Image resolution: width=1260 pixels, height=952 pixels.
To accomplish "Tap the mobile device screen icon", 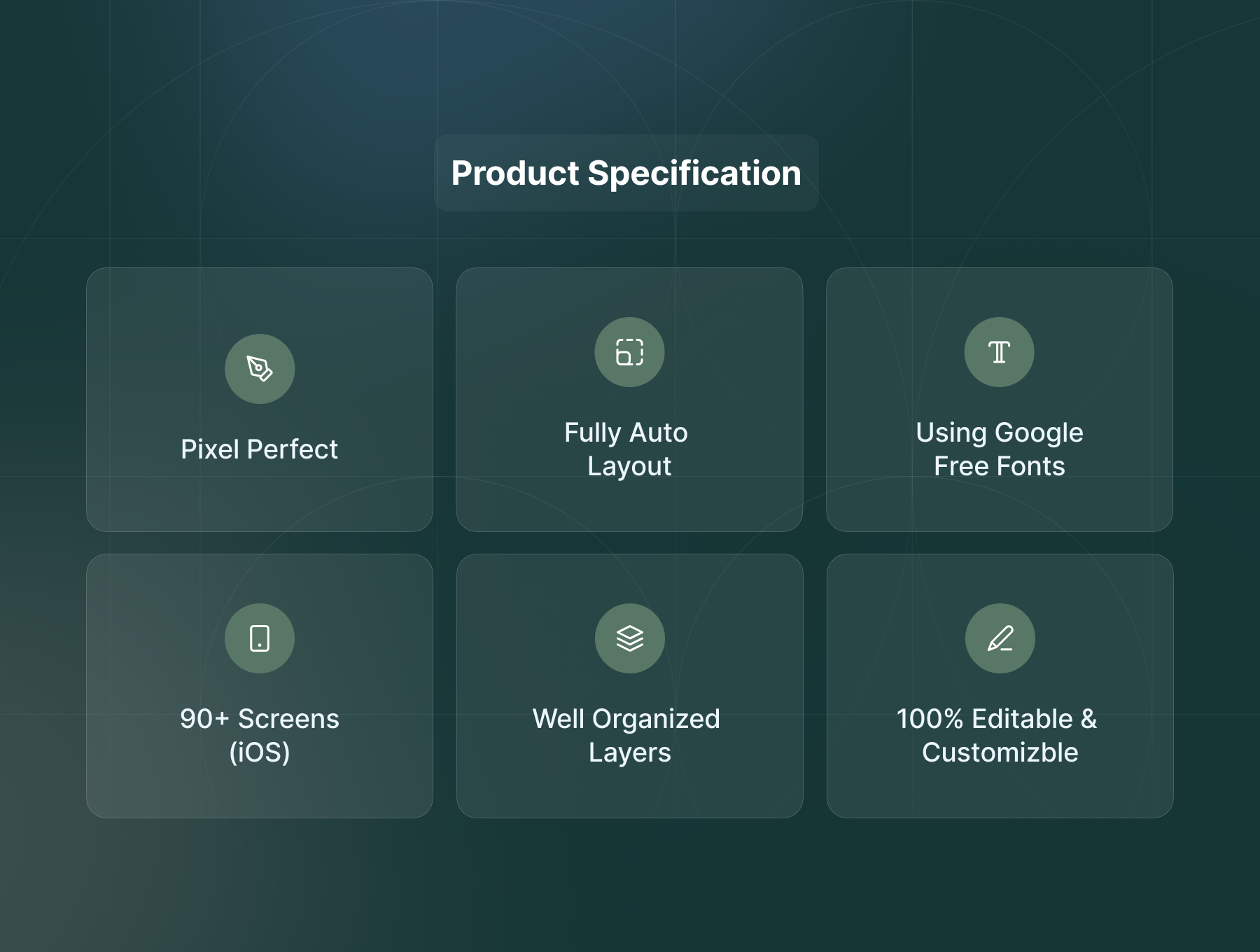I will click(260, 638).
